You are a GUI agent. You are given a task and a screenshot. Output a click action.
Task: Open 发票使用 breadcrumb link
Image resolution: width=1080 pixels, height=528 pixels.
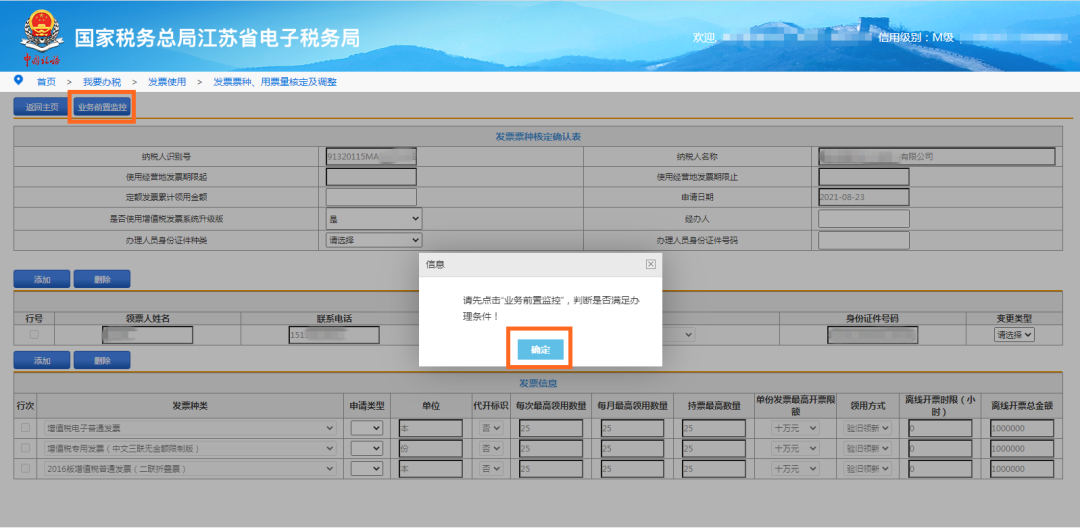click(167, 82)
